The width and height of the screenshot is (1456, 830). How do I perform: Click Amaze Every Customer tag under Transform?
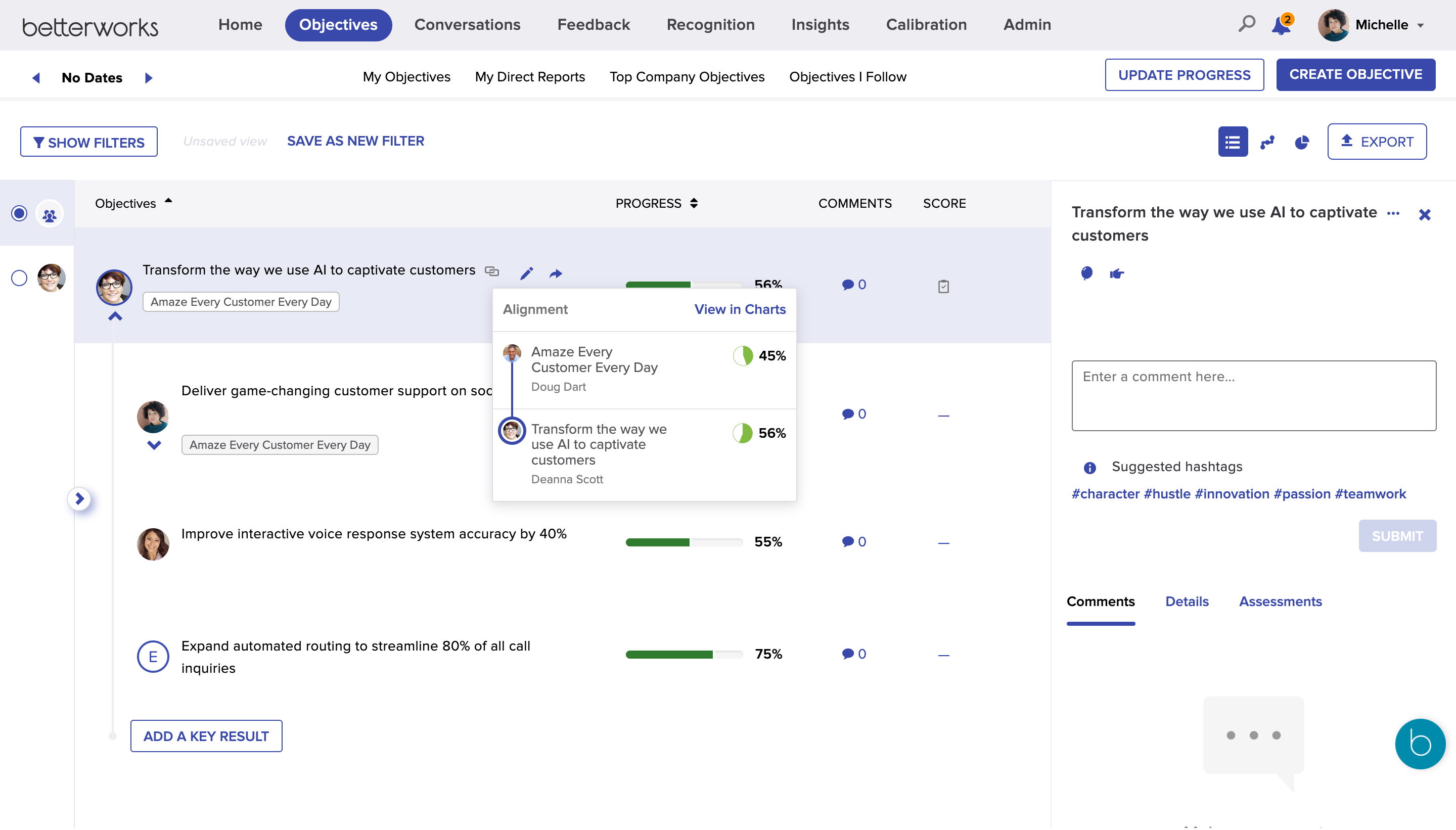coord(241,302)
